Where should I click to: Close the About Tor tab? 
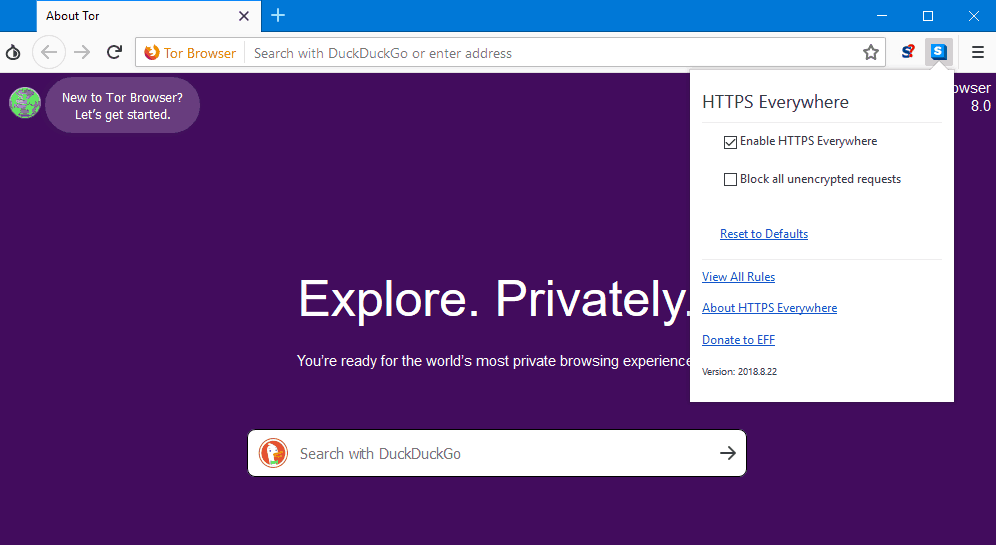pyautogui.click(x=244, y=16)
